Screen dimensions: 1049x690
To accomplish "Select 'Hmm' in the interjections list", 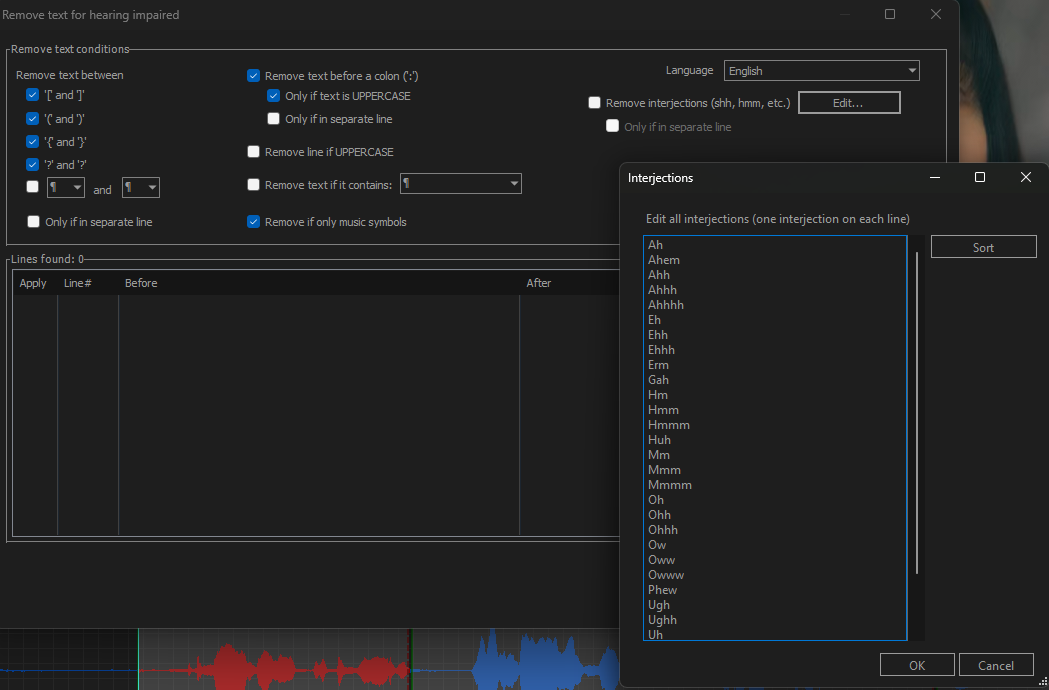I will pyautogui.click(x=663, y=409).
